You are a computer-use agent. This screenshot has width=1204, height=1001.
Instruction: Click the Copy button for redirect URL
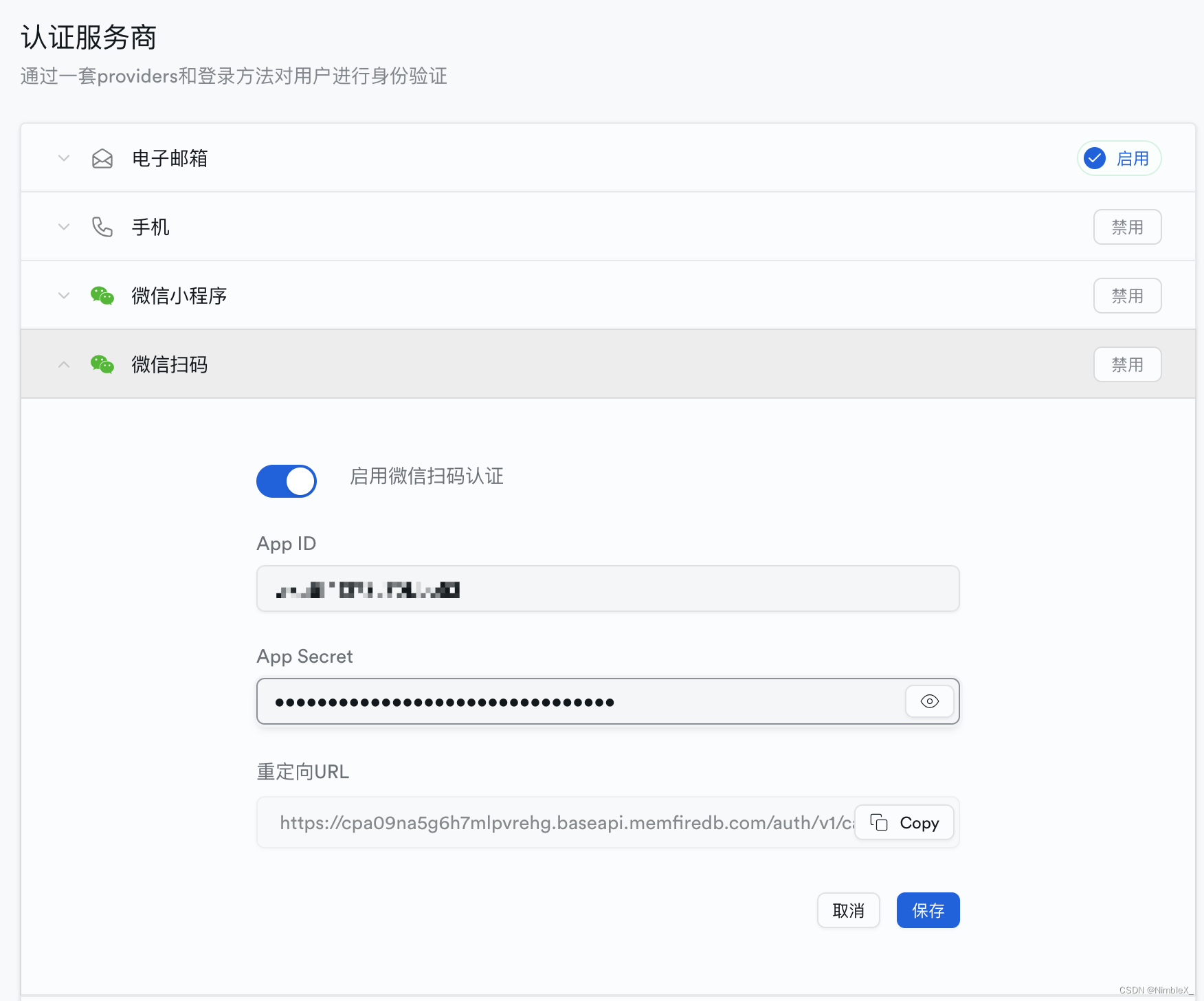tap(904, 822)
